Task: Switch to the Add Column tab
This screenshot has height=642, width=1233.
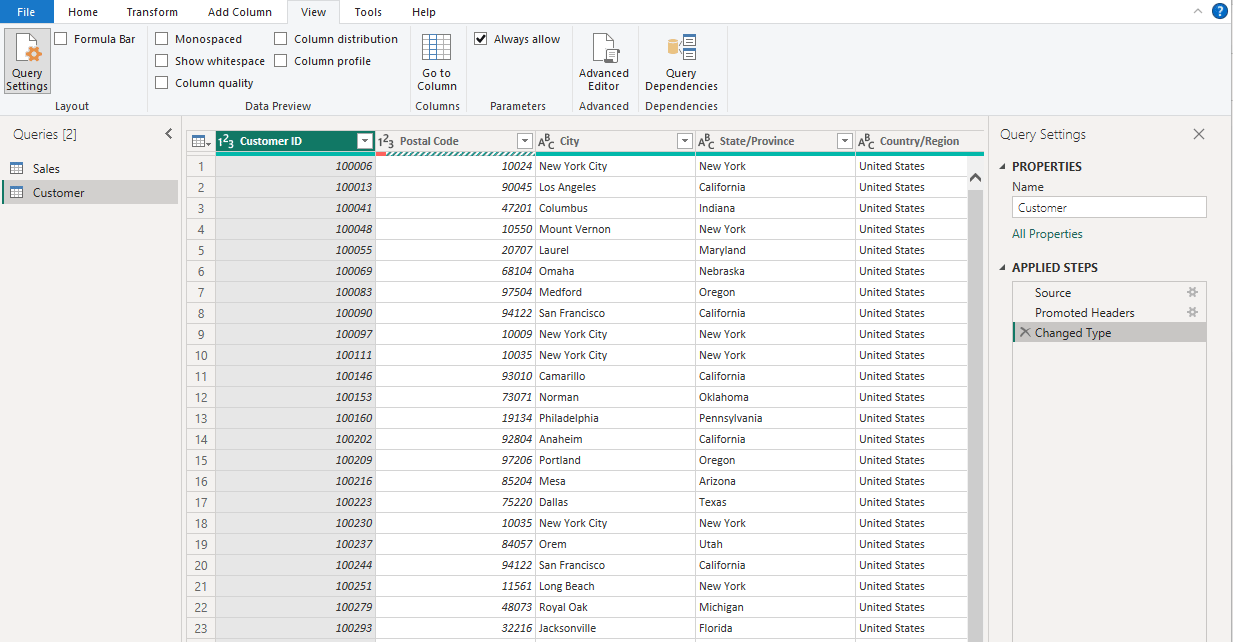Action: pyautogui.click(x=240, y=12)
